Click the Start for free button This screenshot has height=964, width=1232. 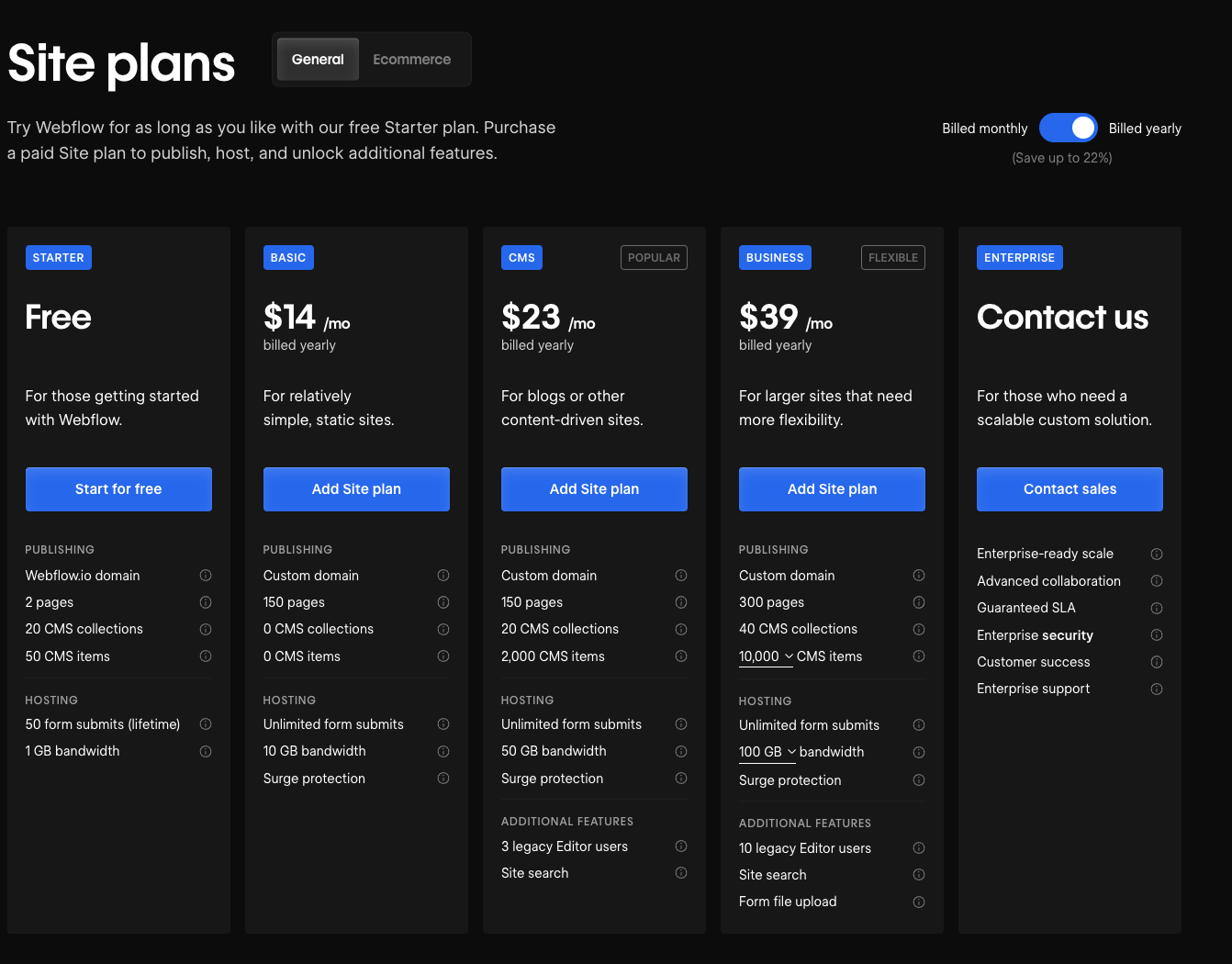[118, 489]
